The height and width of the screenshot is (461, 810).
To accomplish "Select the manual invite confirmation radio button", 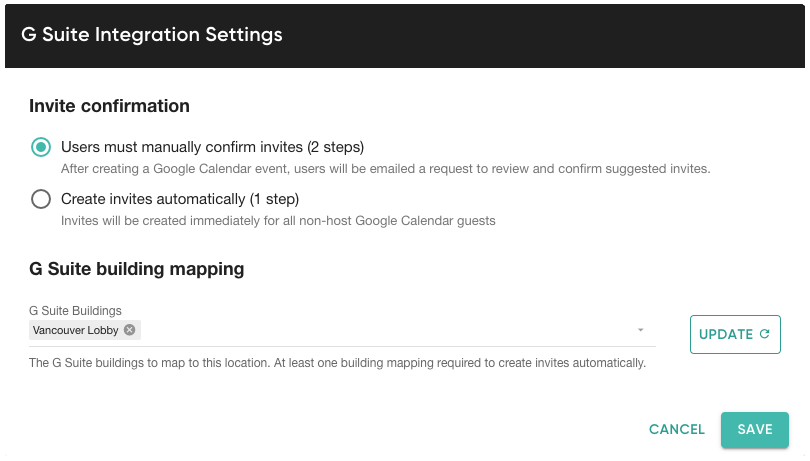I will 41,147.
